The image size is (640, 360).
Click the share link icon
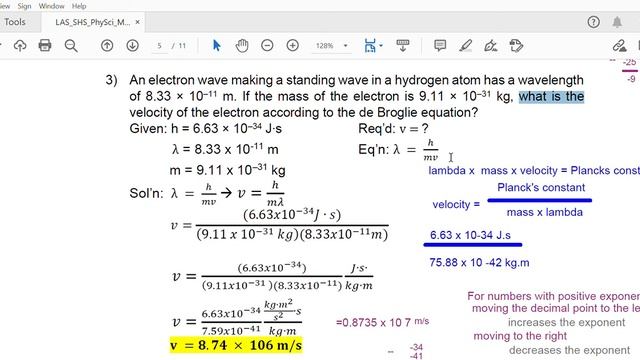pos(619,45)
